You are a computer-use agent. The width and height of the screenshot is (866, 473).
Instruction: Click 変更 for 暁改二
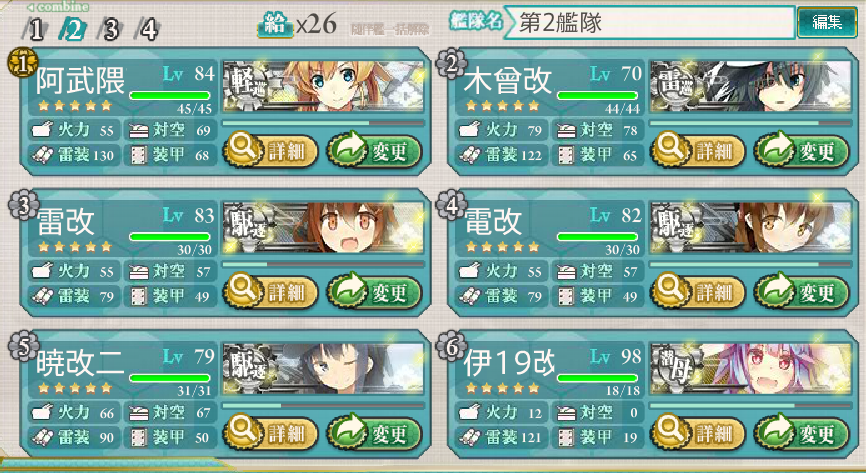pos(375,433)
